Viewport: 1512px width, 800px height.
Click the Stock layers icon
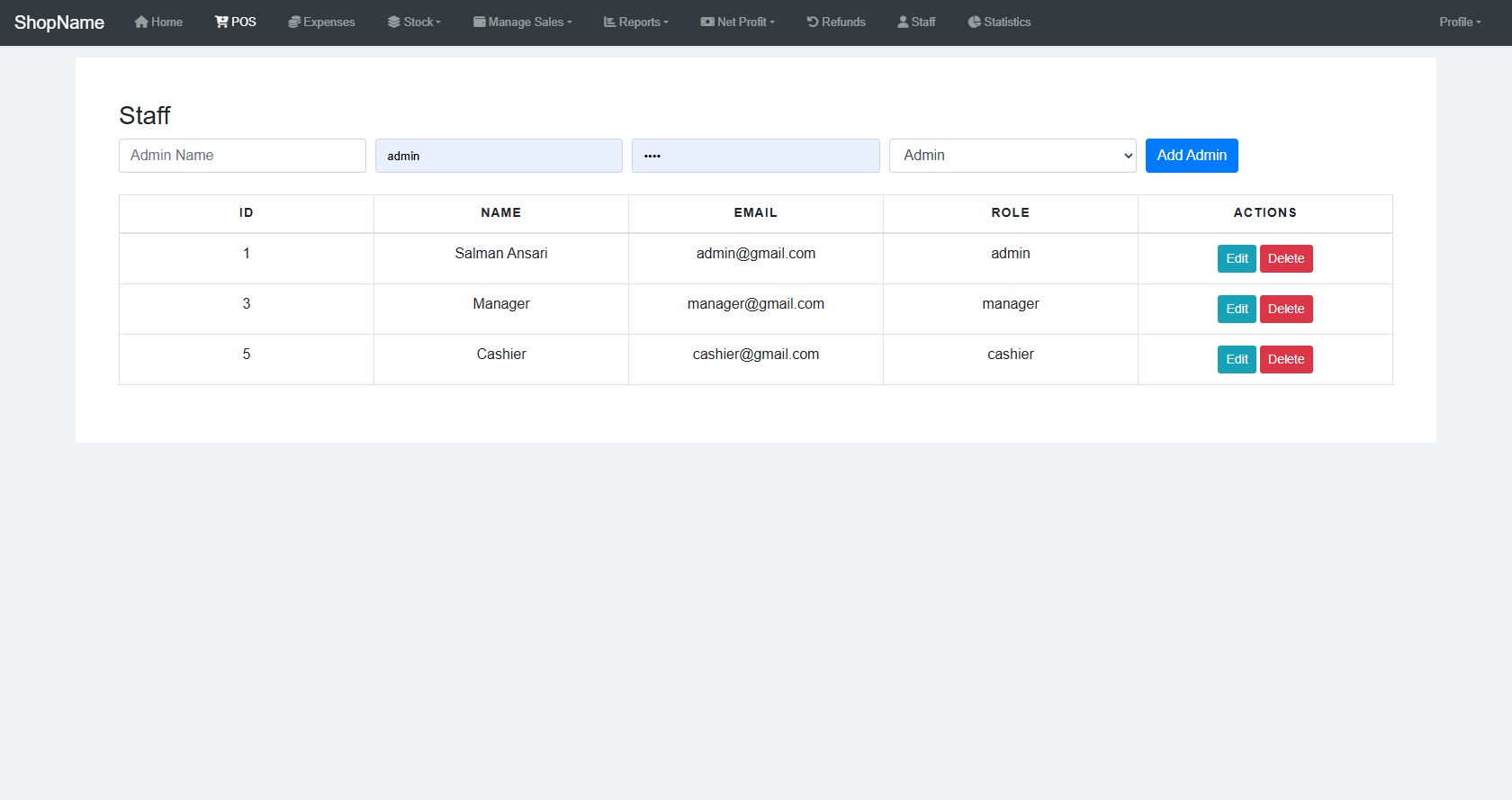394,22
